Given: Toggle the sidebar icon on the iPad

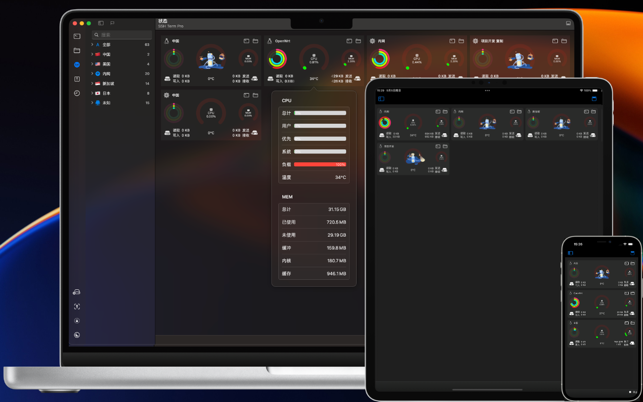Looking at the screenshot, I should [x=381, y=99].
